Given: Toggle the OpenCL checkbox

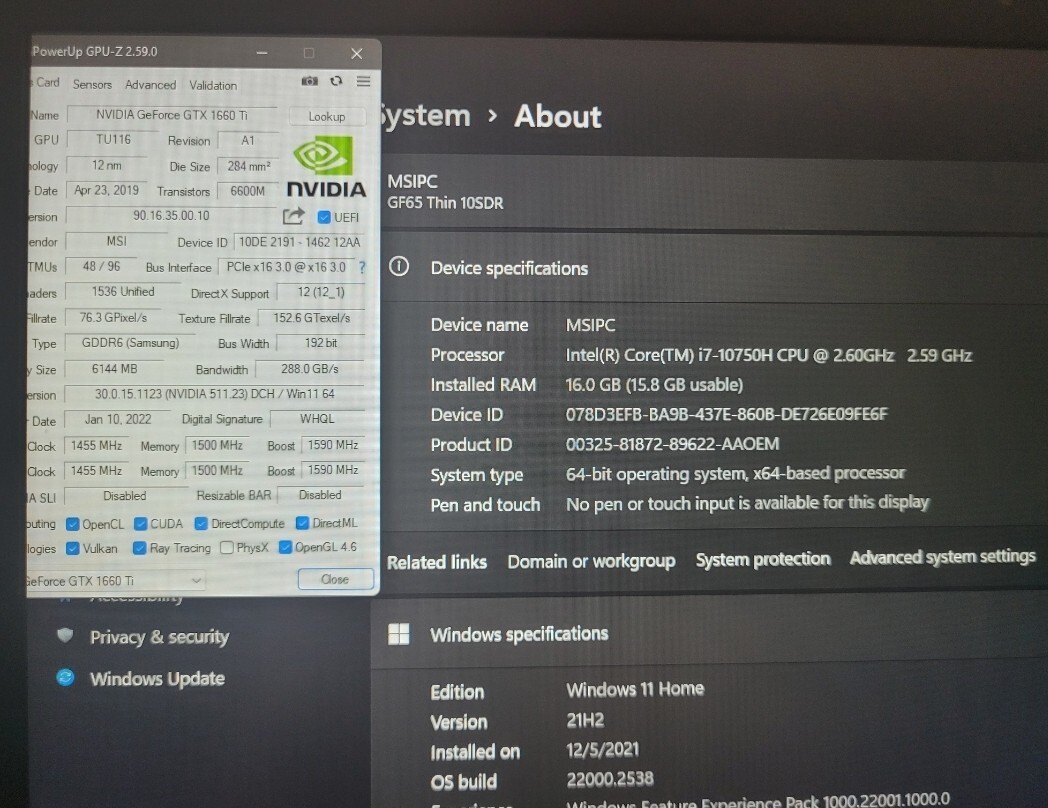Looking at the screenshot, I should 73,524.
